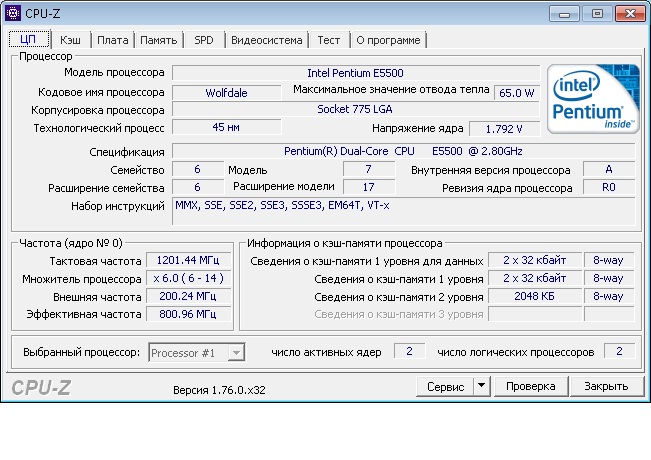Click the Сервис button

445,387
